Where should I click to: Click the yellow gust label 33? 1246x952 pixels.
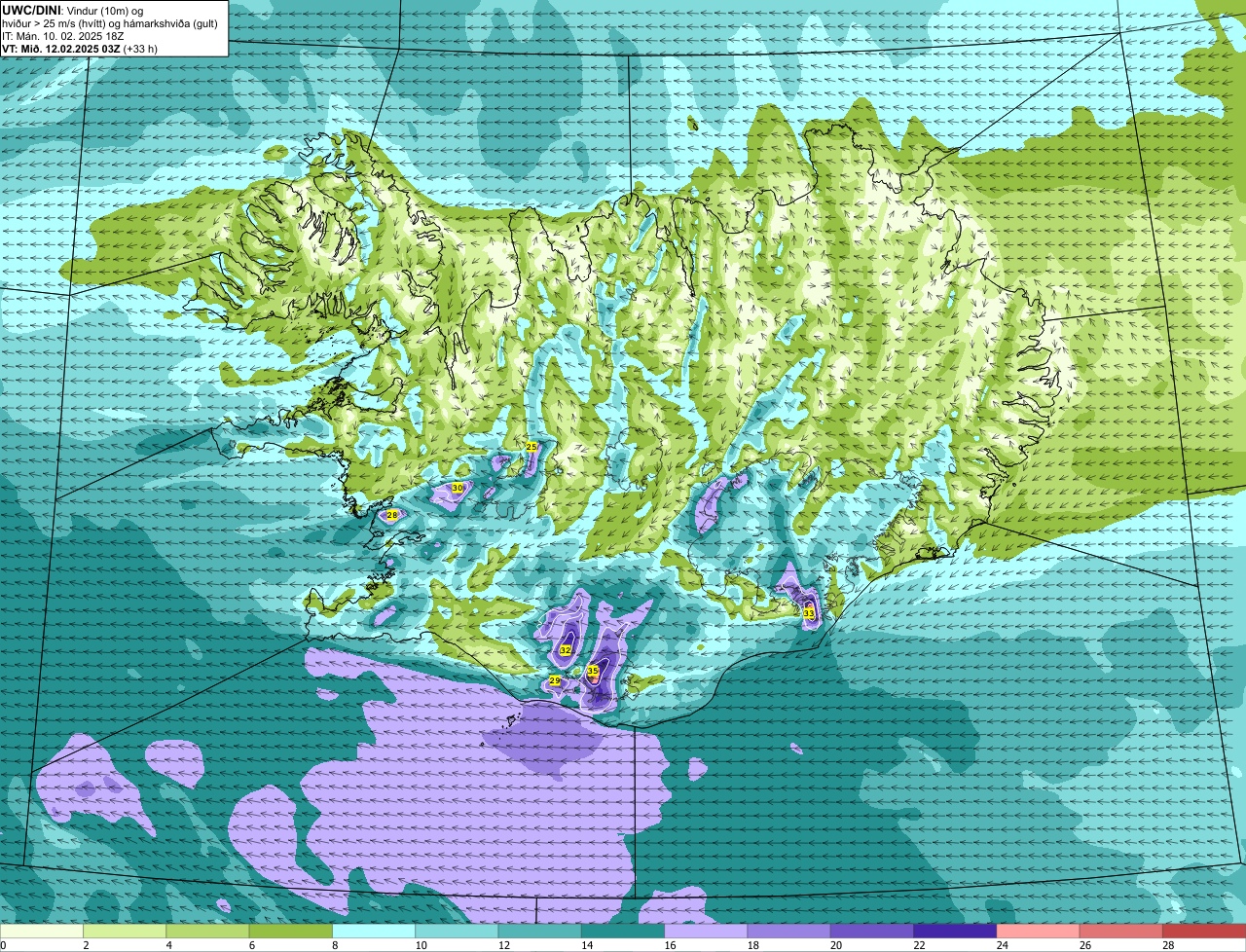tap(808, 613)
